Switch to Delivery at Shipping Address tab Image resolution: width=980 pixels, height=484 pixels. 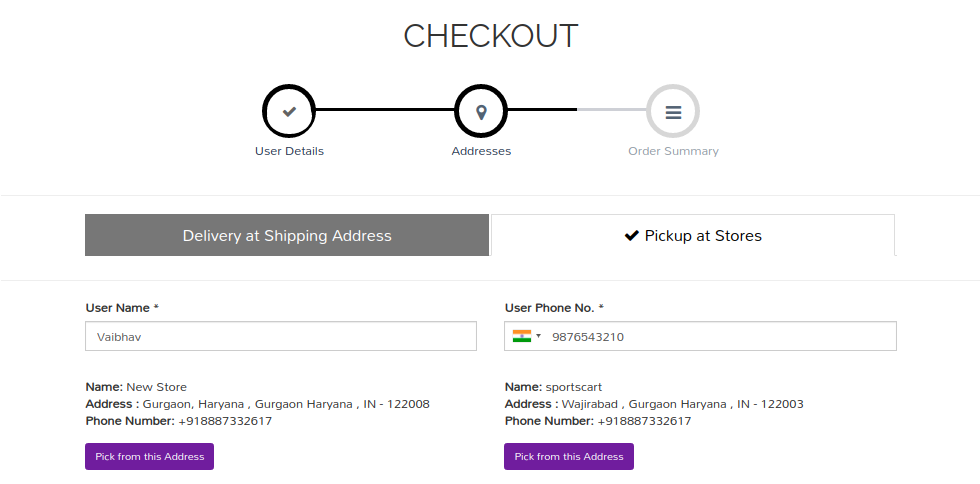click(x=287, y=235)
